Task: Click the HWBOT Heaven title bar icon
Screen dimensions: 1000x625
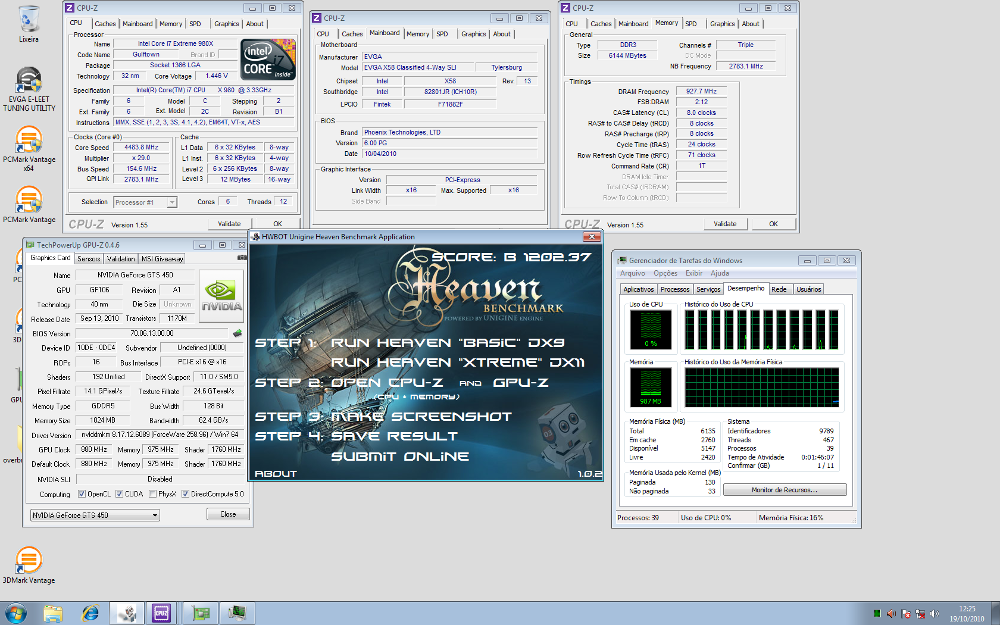Action: pos(255,237)
